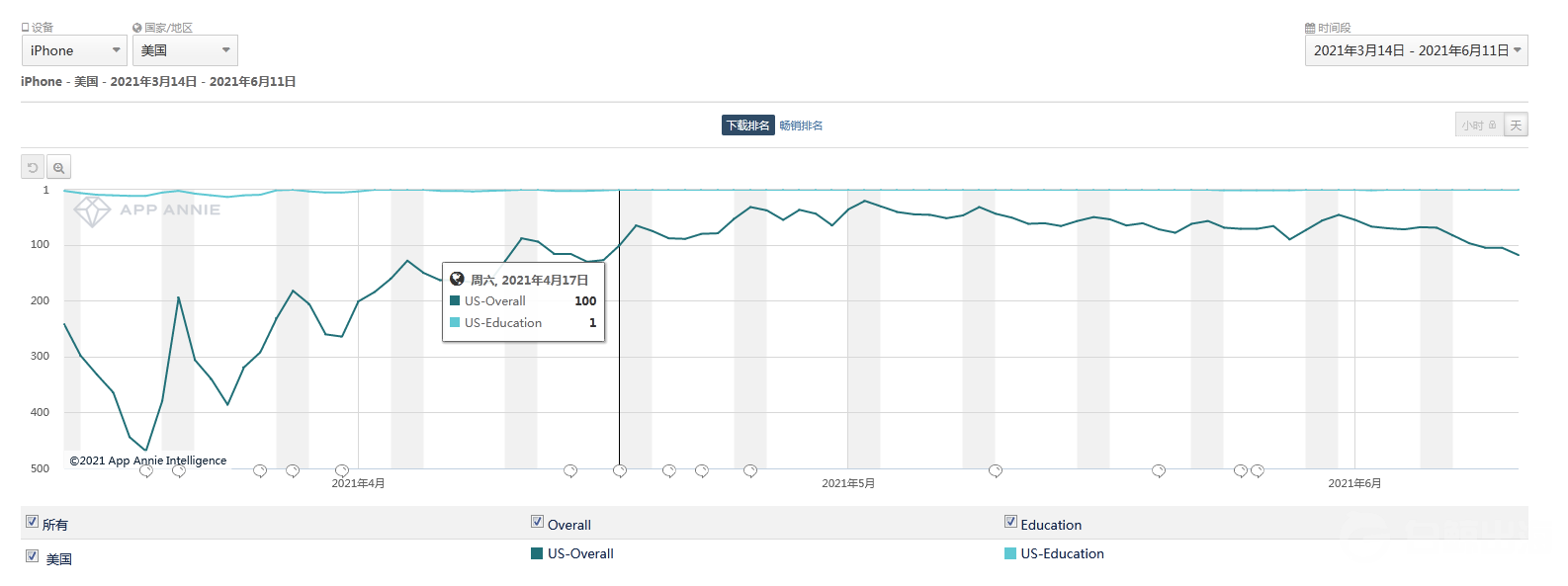
Task: Click the locked 小时 granularity button
Action: click(x=1479, y=126)
